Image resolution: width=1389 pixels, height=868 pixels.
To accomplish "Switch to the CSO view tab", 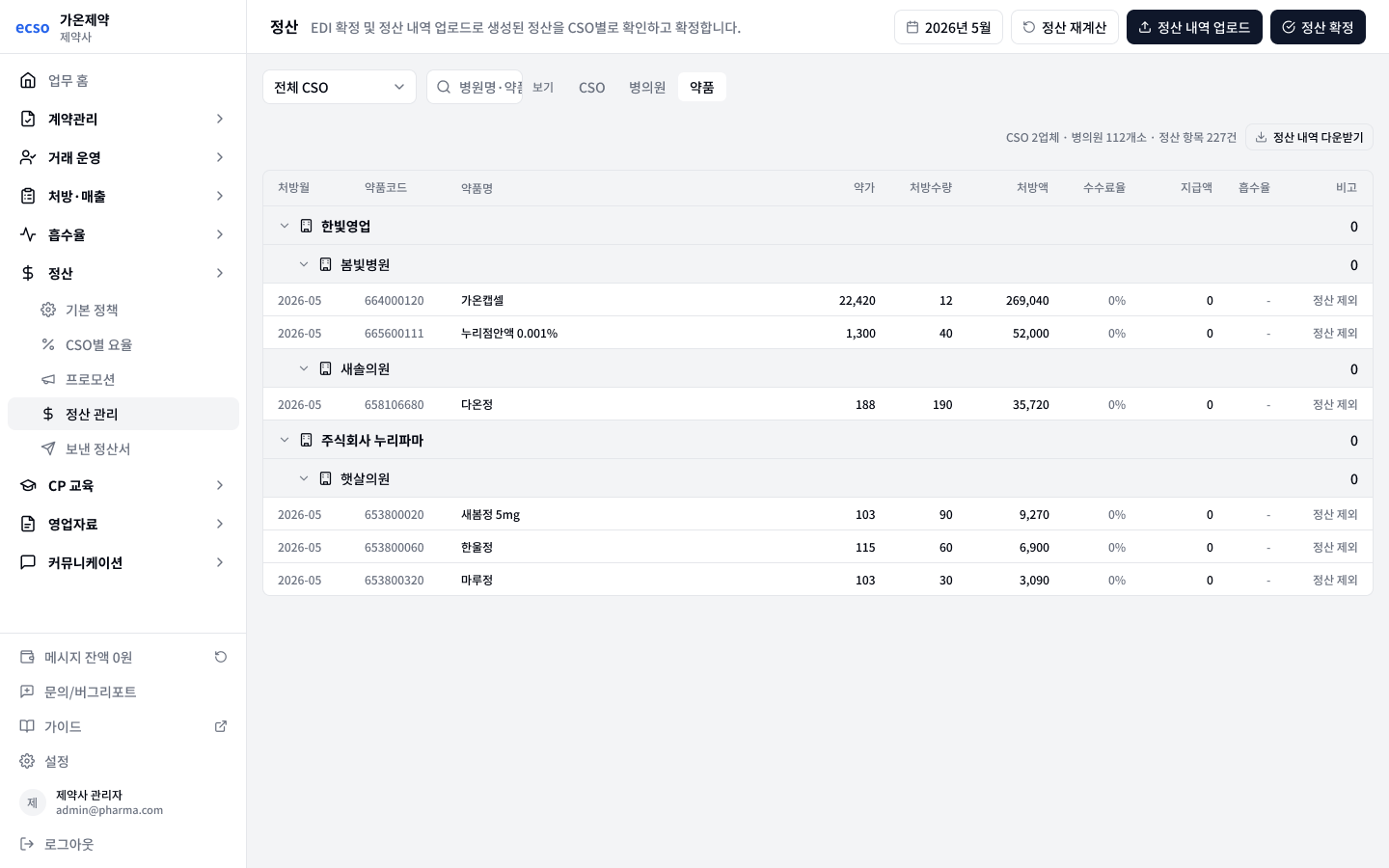I will click(x=591, y=87).
